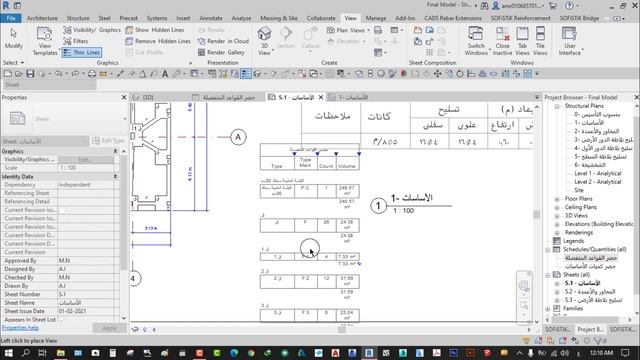The height and width of the screenshot is (360, 640).
Task: Click the thin lines icon in quick toolbar
Action: pyautogui.click(x=246, y=74)
